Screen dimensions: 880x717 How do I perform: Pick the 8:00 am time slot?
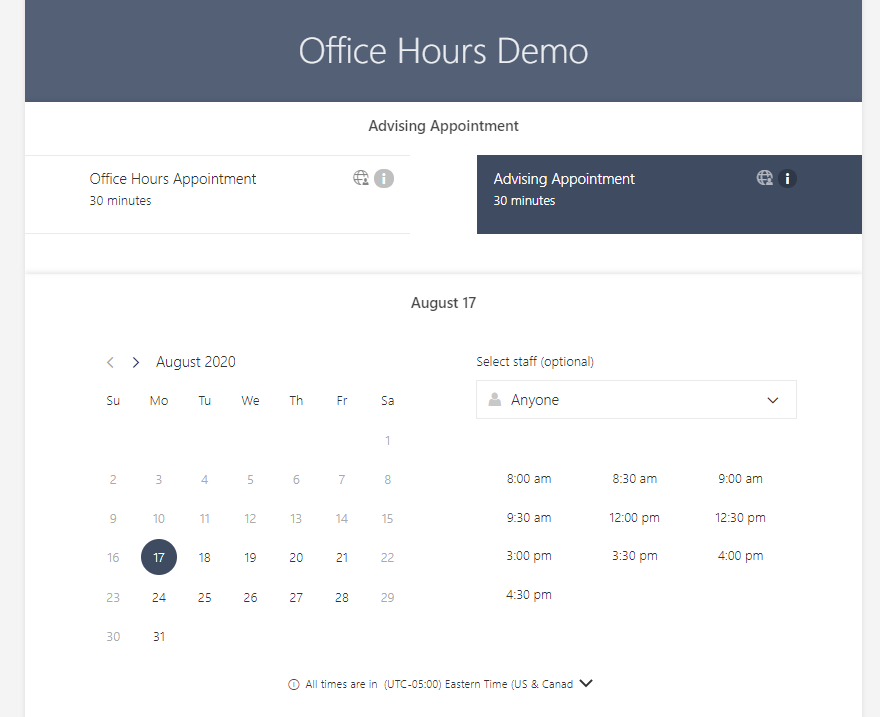click(x=529, y=479)
